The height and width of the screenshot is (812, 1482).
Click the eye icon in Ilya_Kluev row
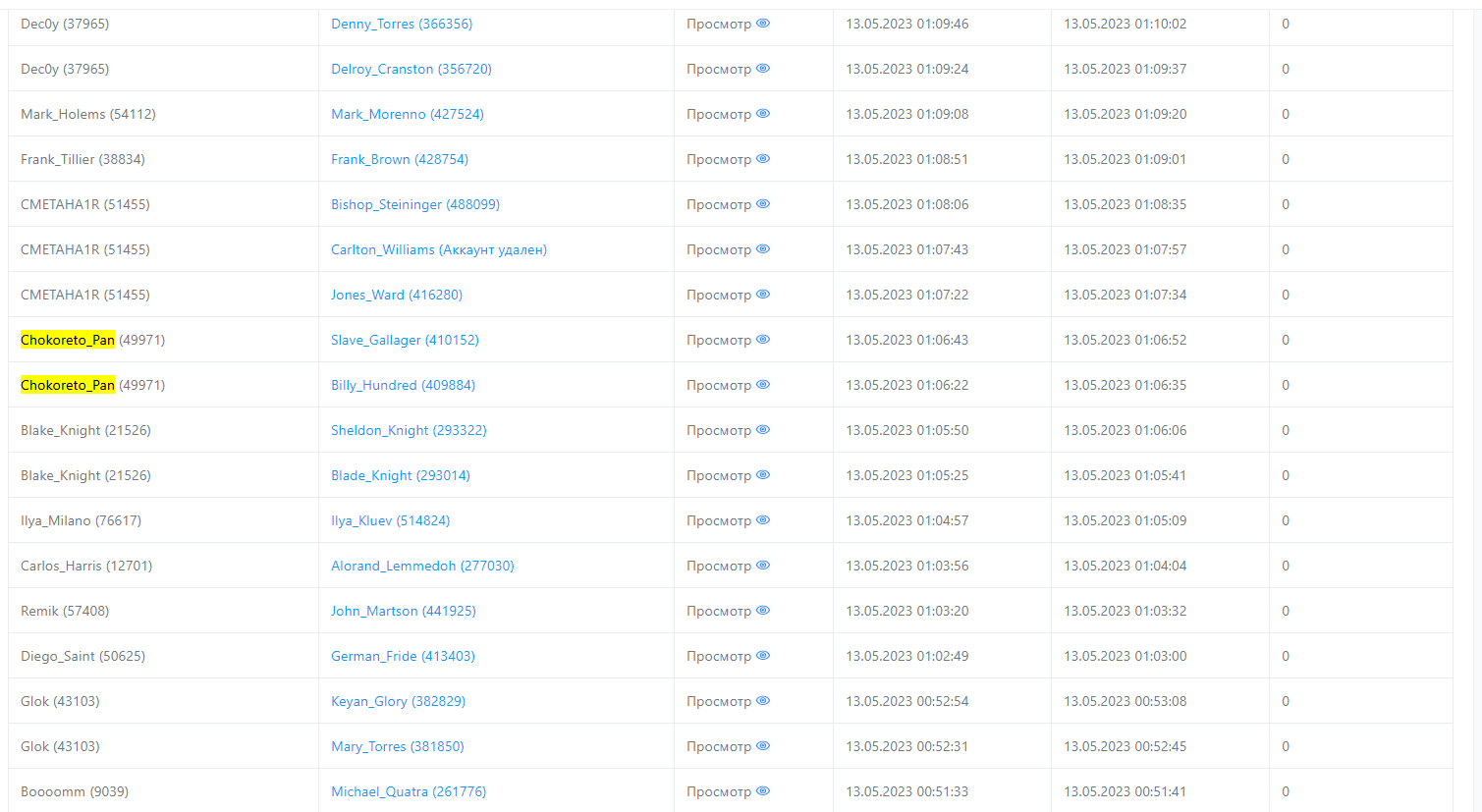point(763,520)
